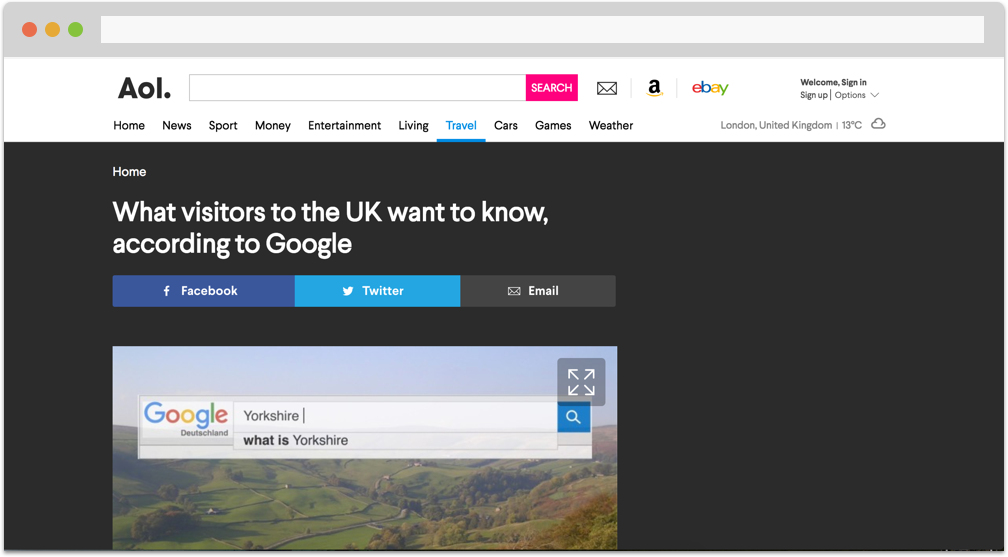
Task: Open the Money section
Action: click(273, 125)
